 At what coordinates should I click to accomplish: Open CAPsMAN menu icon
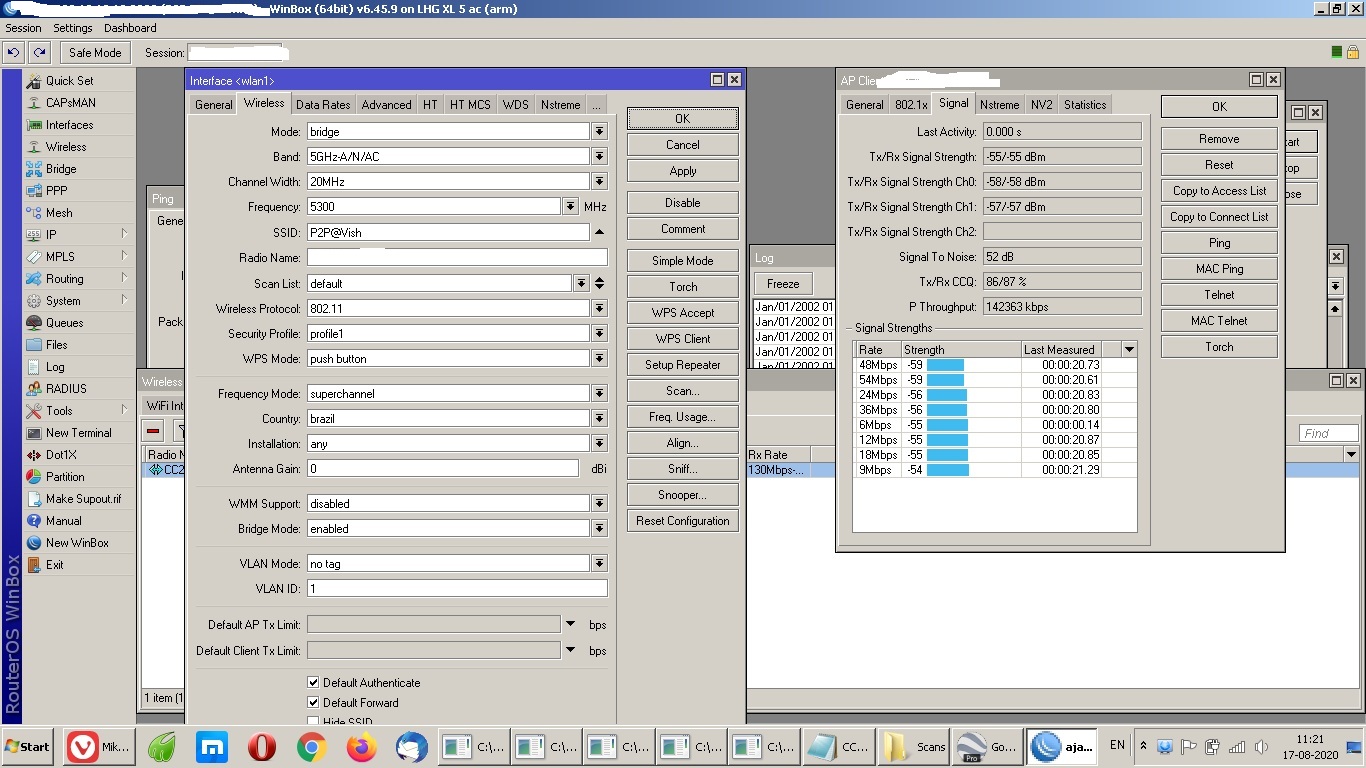[x=34, y=103]
